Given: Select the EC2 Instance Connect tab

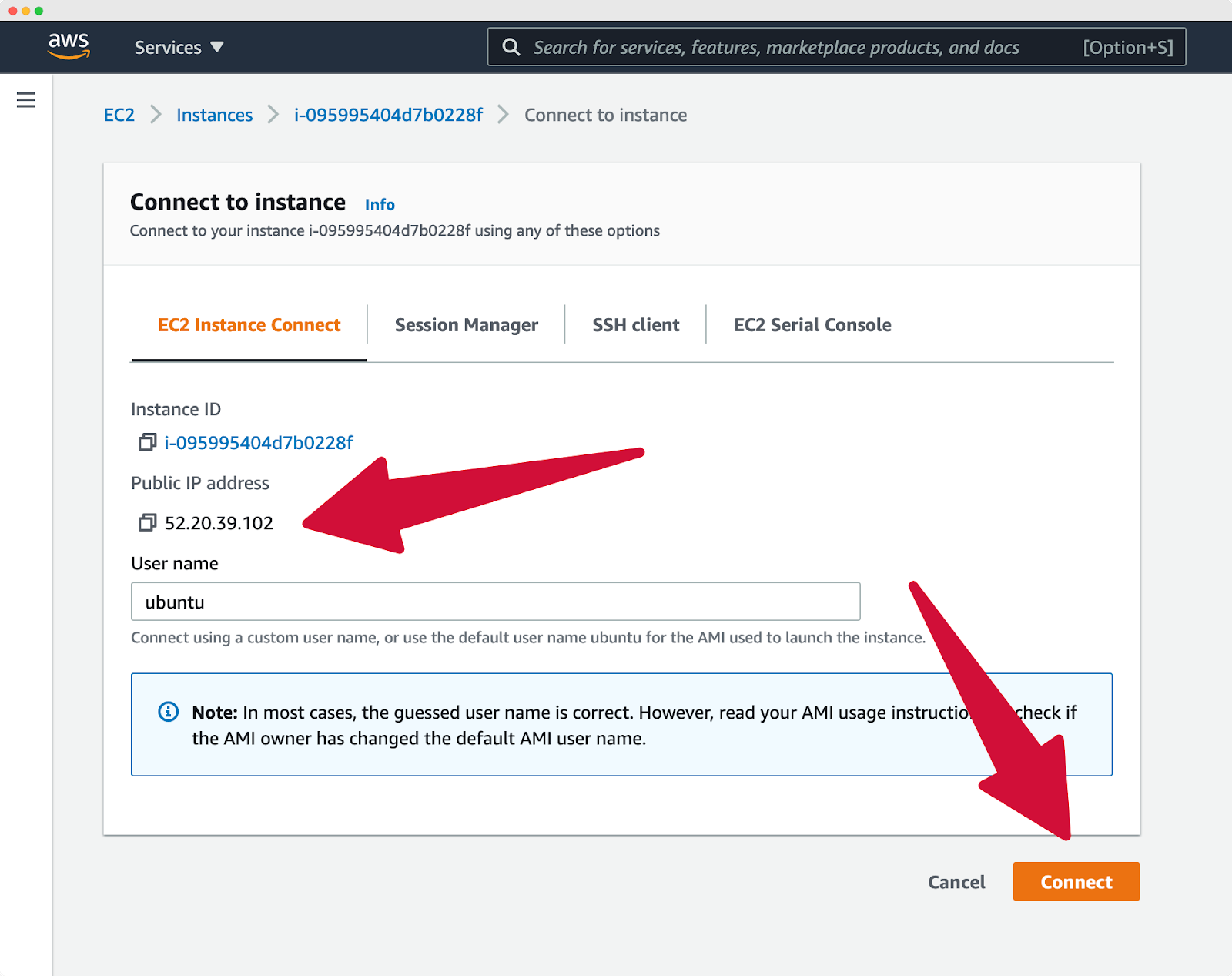Looking at the screenshot, I should [x=249, y=324].
